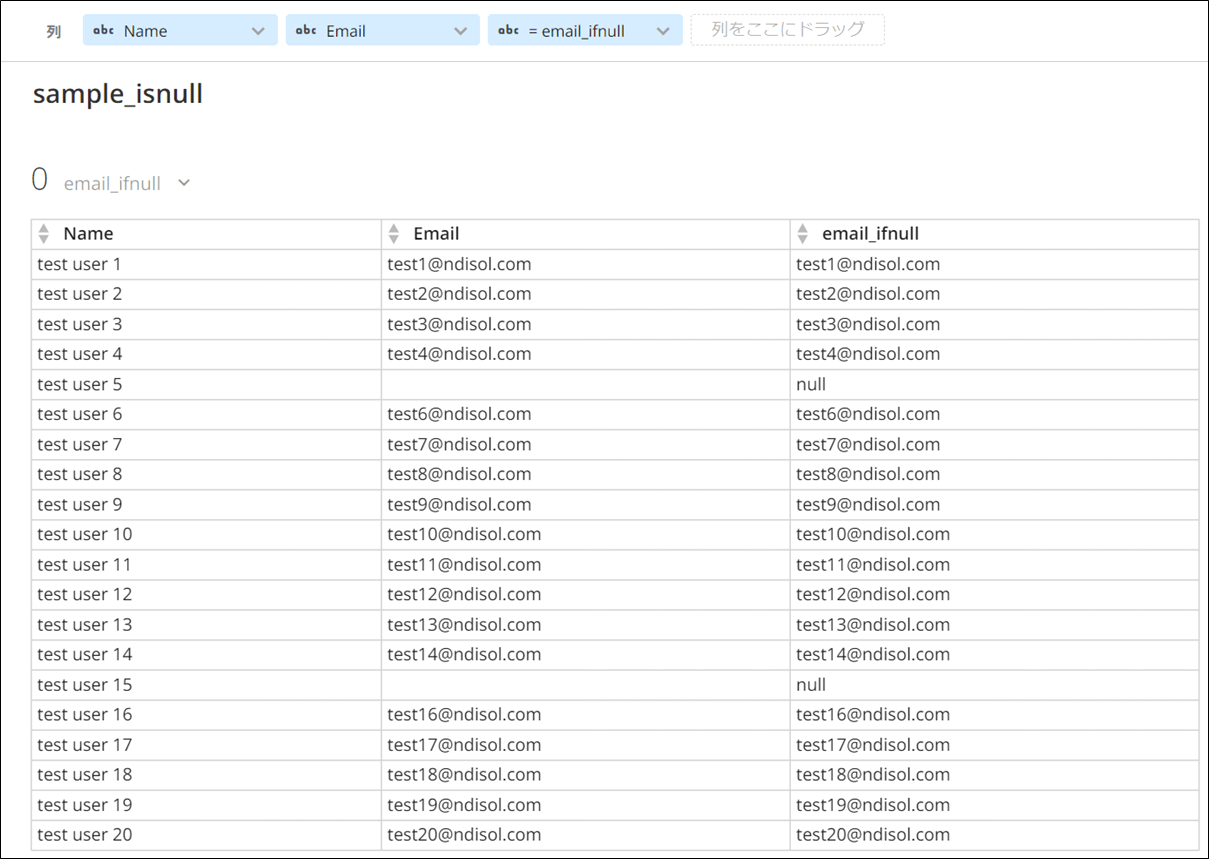1209x859 pixels.
Task: Click the abc type icon on Email pill
Action: coord(306,31)
